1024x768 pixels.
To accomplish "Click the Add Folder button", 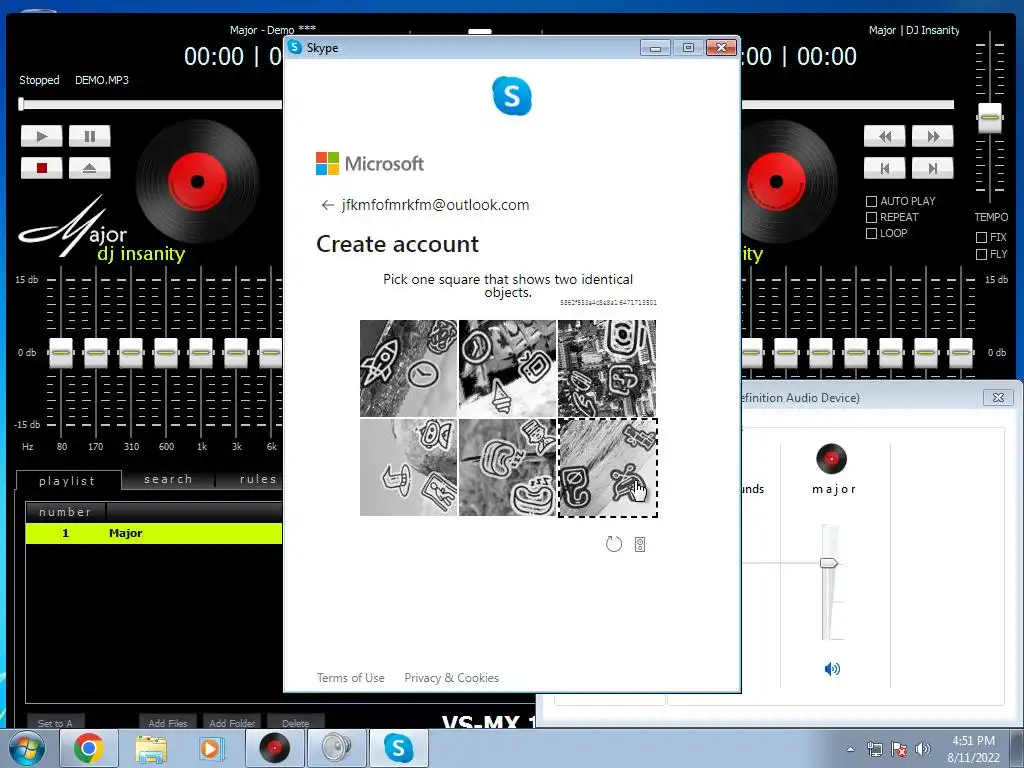I will [x=232, y=722].
